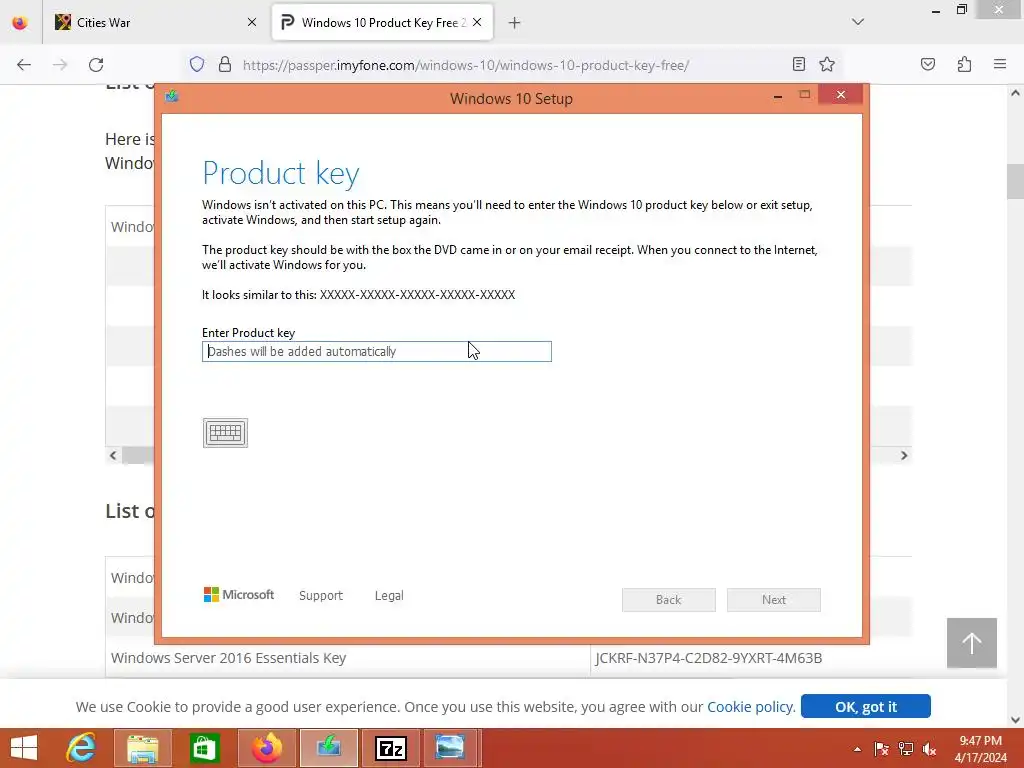Screen dimensions: 1024x768
Task: Open the Windows Start button
Action: [x=24, y=748]
